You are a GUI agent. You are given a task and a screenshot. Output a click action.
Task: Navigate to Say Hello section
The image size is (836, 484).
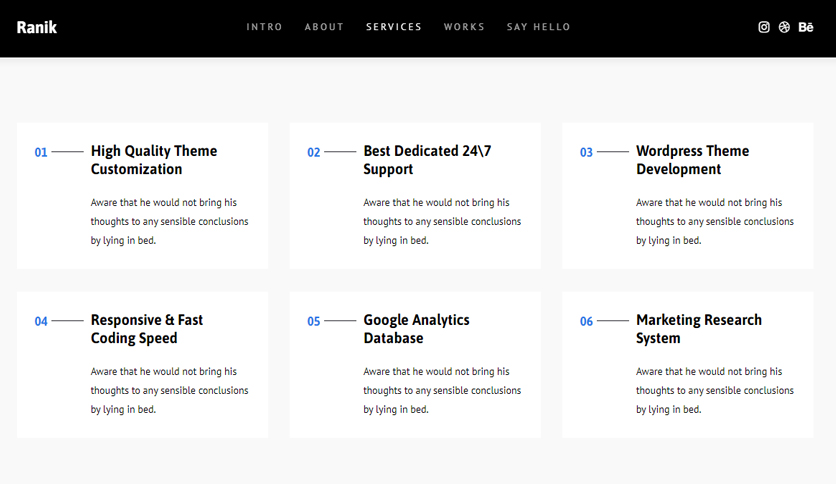538,27
